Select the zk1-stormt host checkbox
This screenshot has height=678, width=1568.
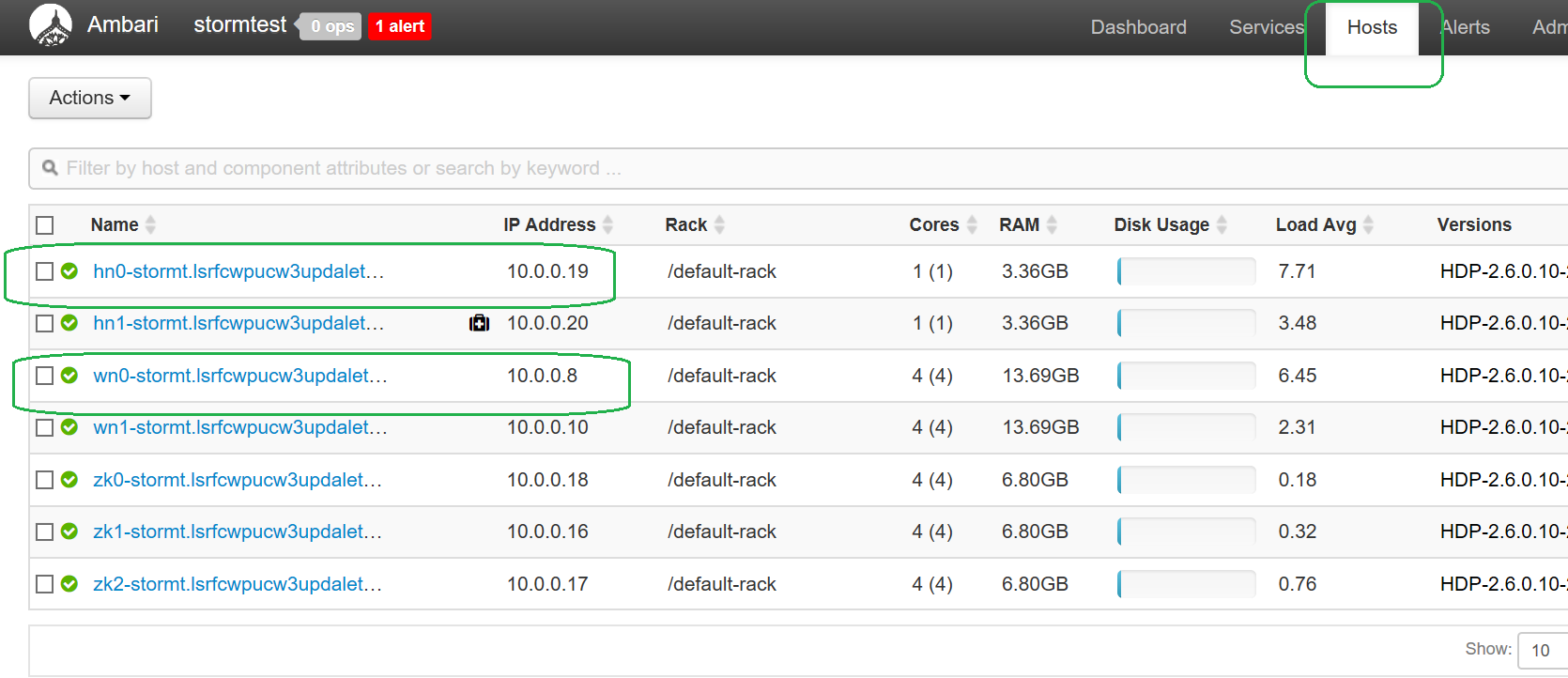(x=44, y=532)
